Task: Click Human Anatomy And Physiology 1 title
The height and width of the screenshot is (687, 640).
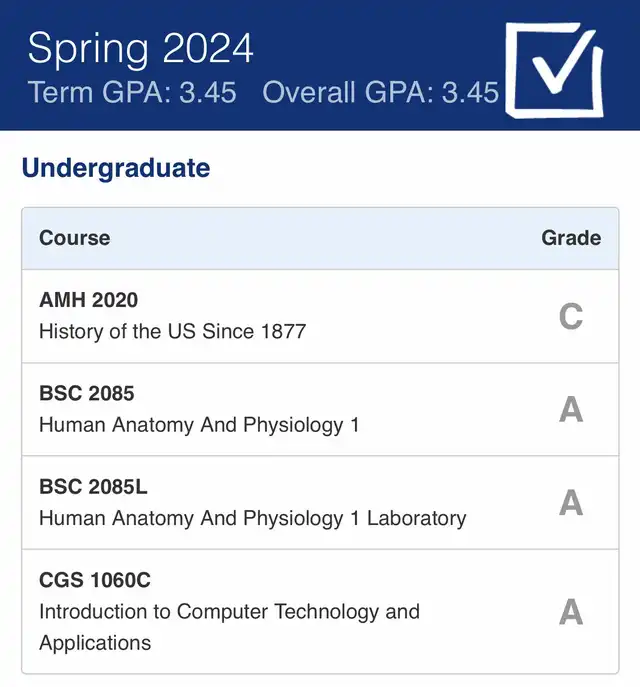Action: tap(199, 425)
